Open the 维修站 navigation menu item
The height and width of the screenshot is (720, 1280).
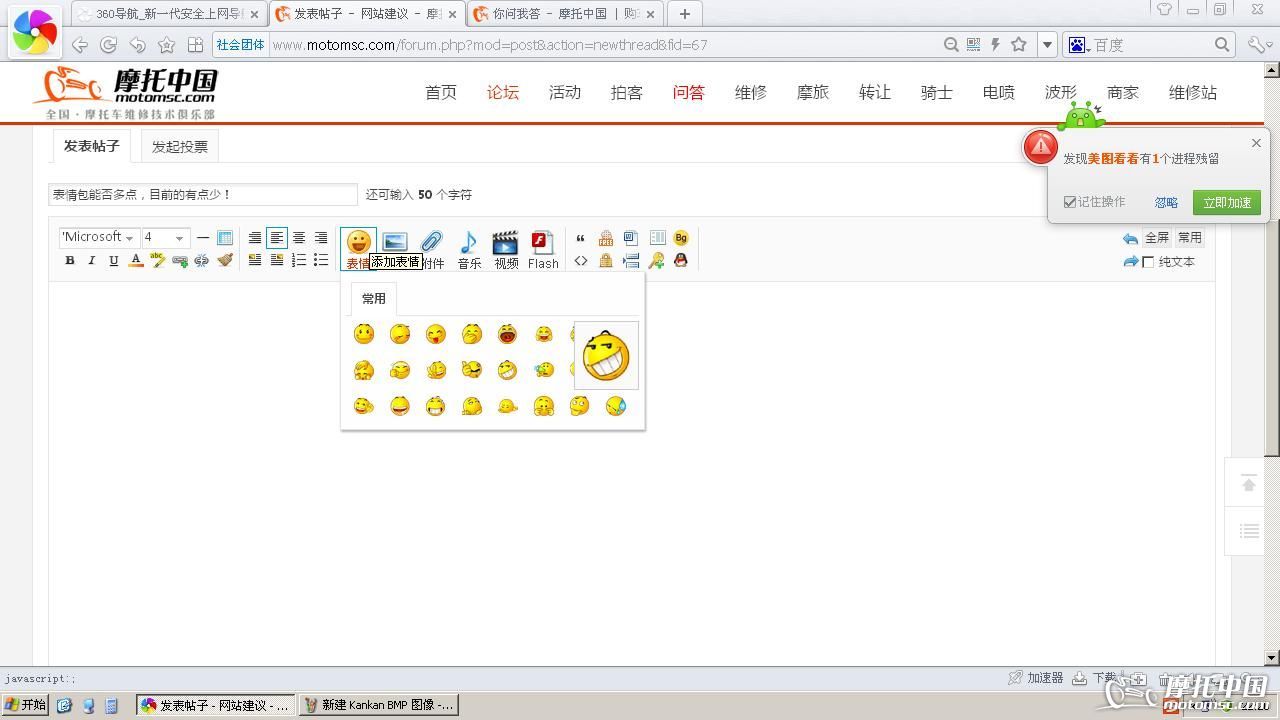click(1193, 92)
